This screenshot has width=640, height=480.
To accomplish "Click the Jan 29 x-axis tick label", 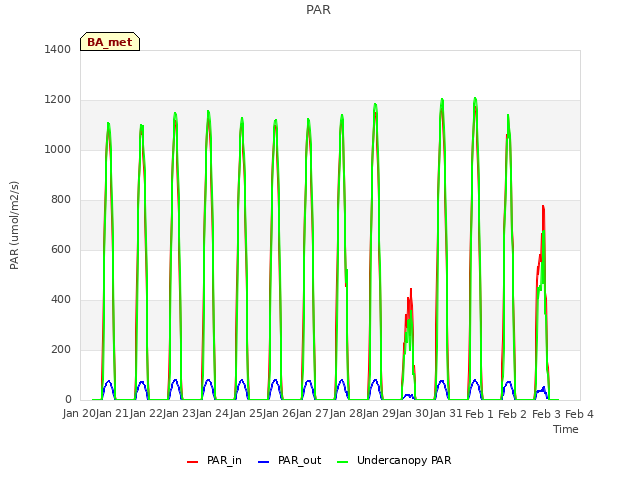I will (x=379, y=414).
